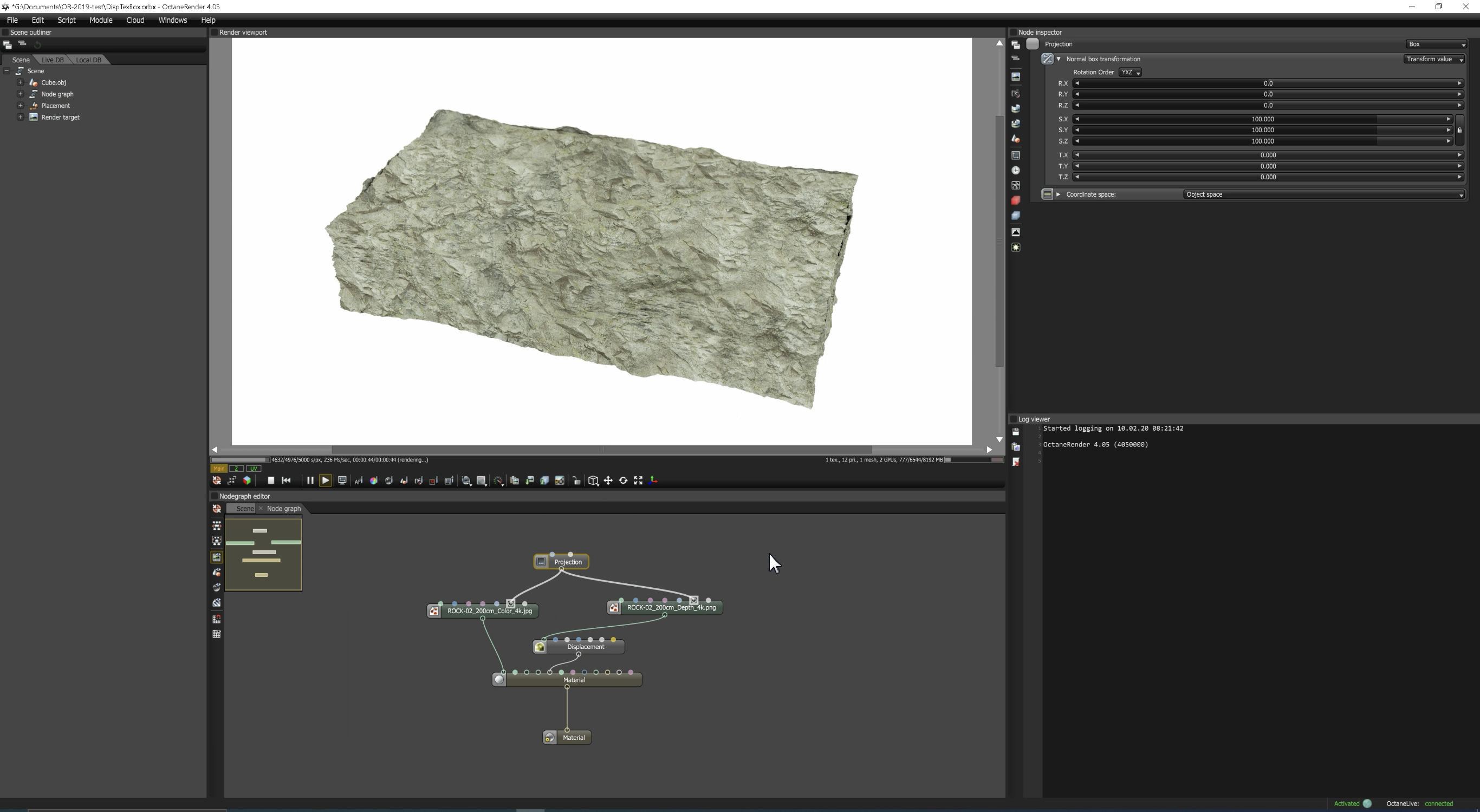Click the restart render icon

pyautogui.click(x=286, y=480)
